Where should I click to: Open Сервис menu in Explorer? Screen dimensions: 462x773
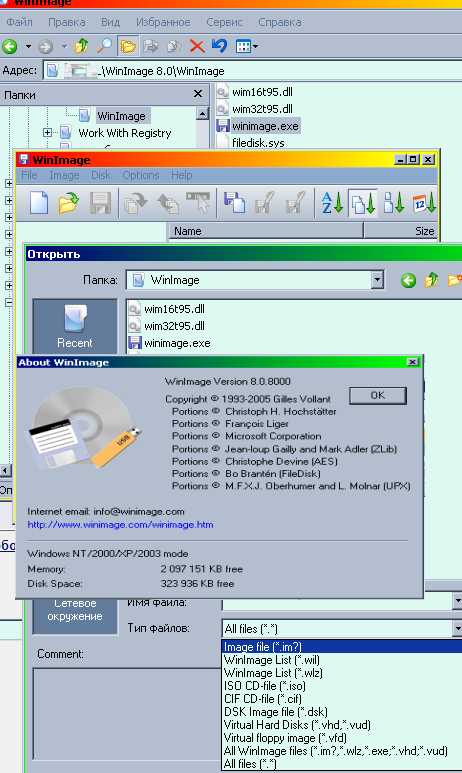point(224,22)
